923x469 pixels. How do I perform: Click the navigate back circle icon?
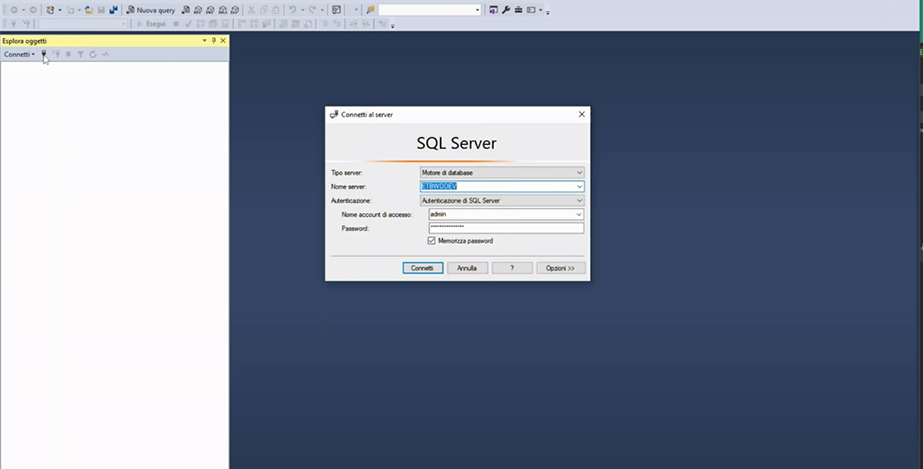14,10
